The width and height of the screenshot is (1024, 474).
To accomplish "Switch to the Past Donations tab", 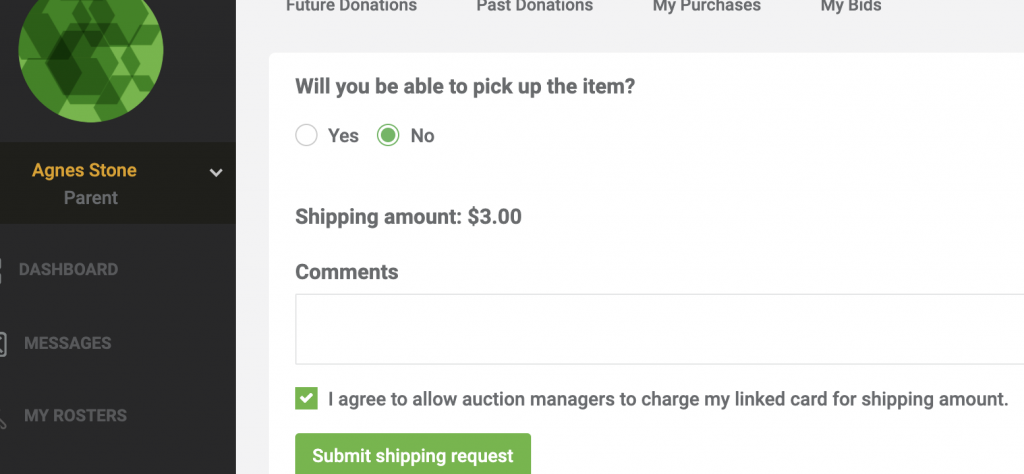I will point(535,6).
